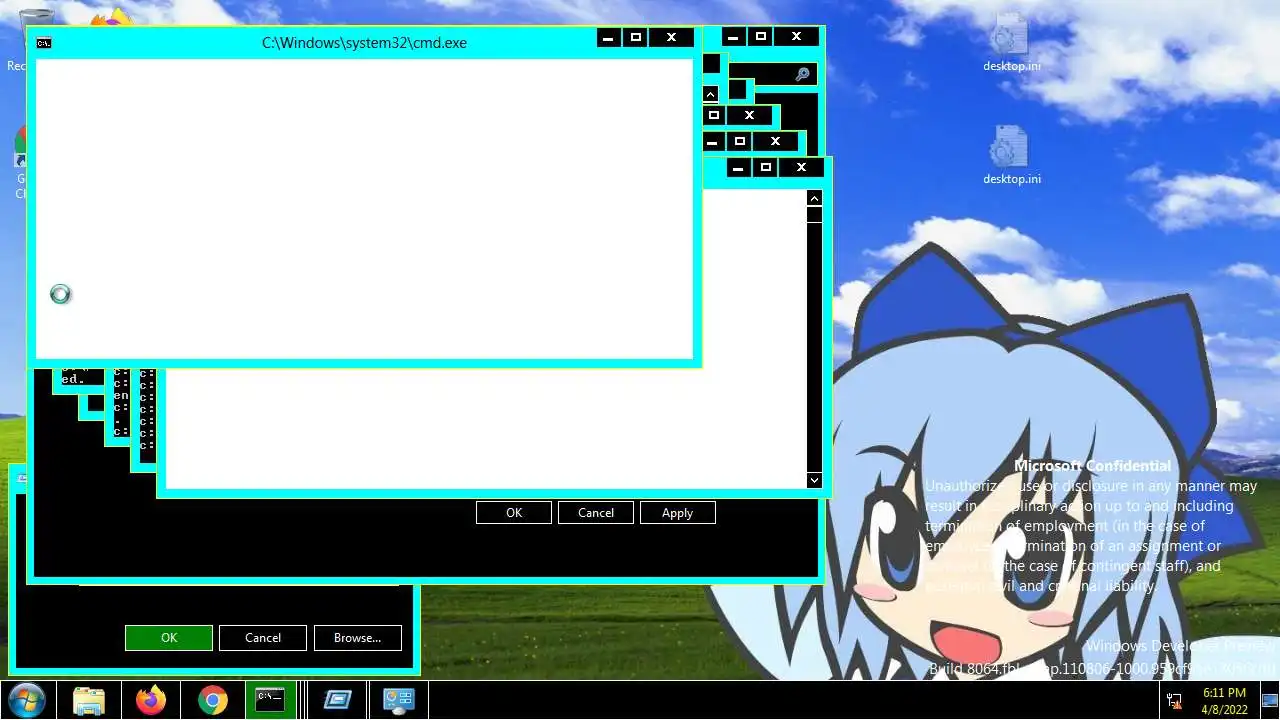The width and height of the screenshot is (1280, 720).
Task: Click the Apply button
Action: [x=677, y=512]
